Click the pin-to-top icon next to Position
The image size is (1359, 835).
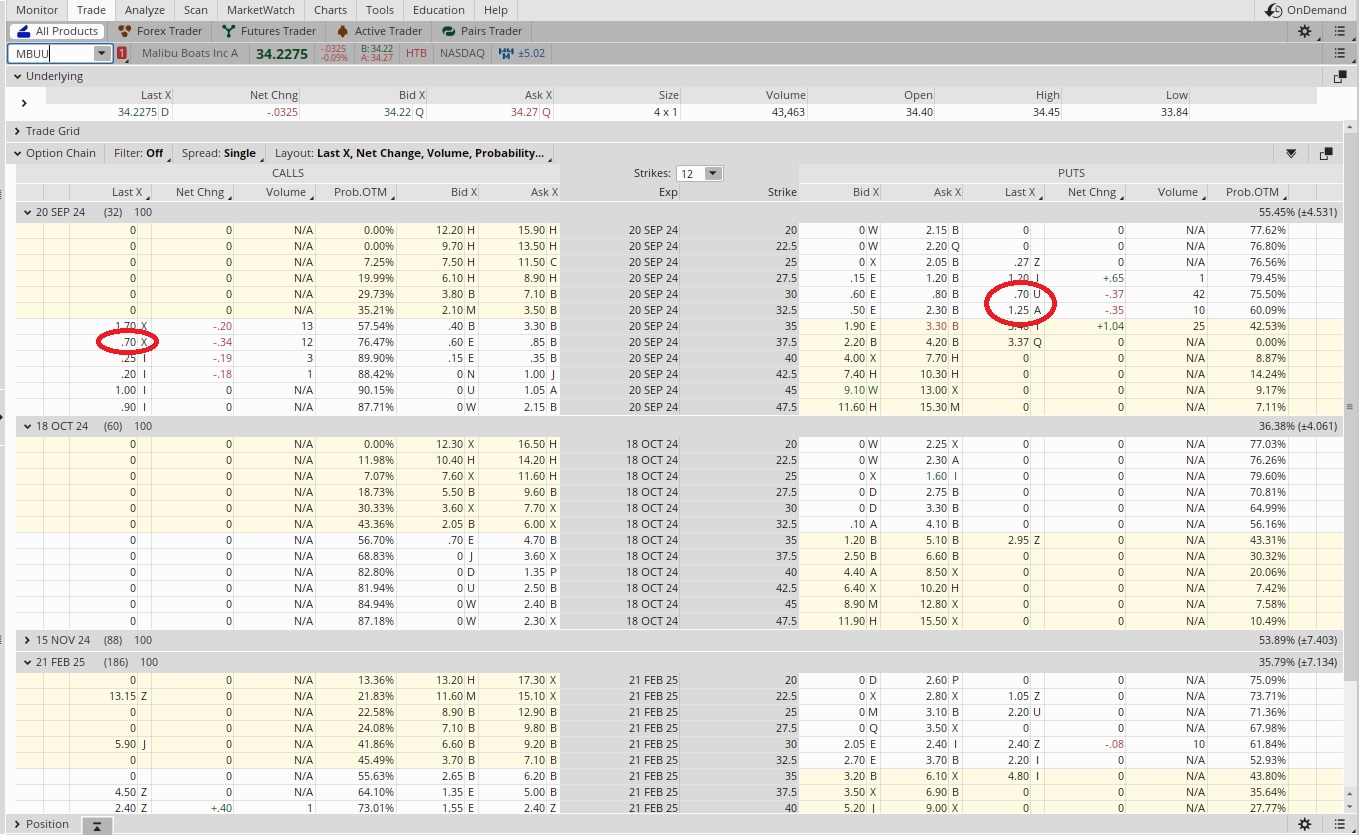(x=96, y=825)
